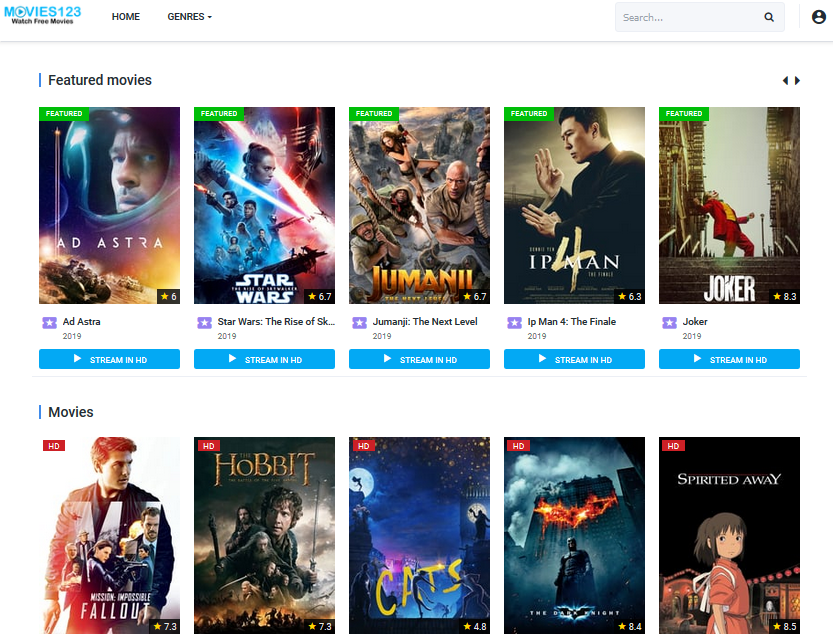Click the 2019 year under Ad Astra
The width and height of the screenshot is (833, 635).
coord(72,336)
